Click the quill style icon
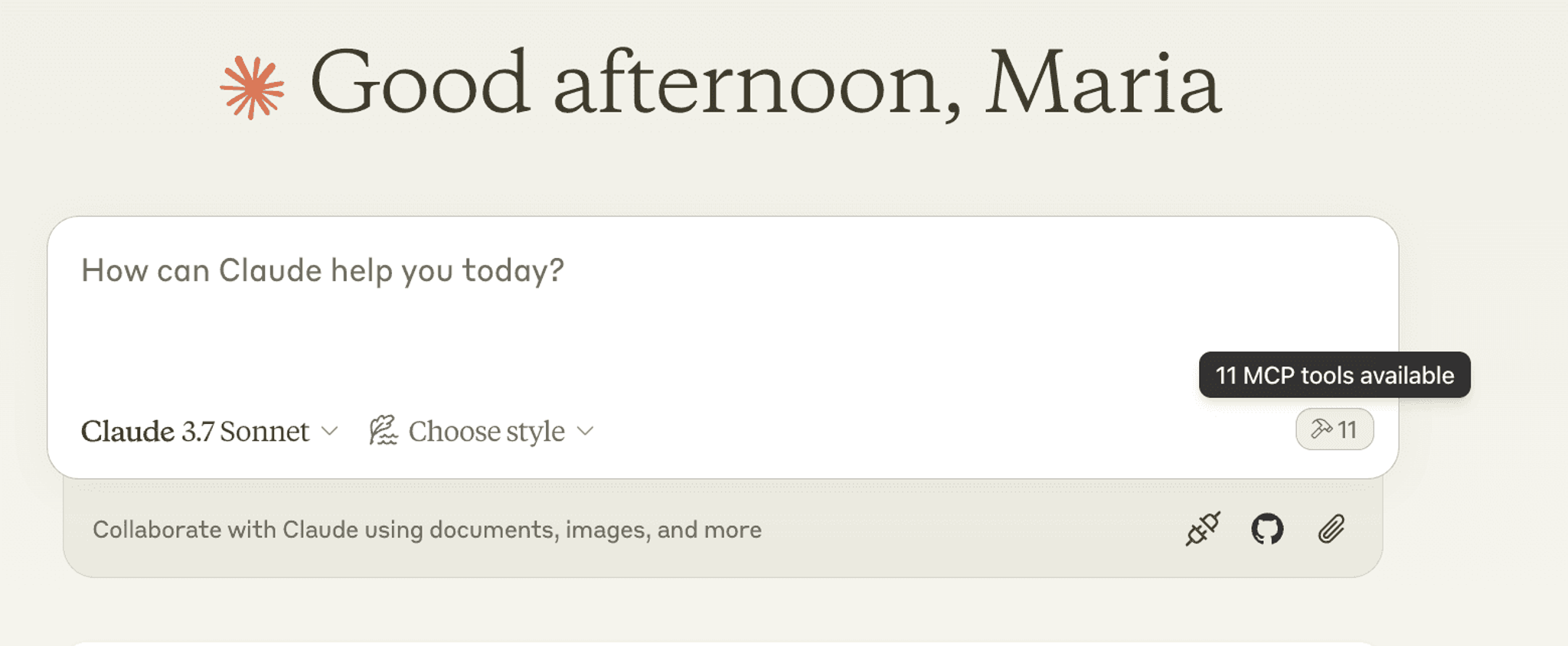 pyautogui.click(x=384, y=430)
